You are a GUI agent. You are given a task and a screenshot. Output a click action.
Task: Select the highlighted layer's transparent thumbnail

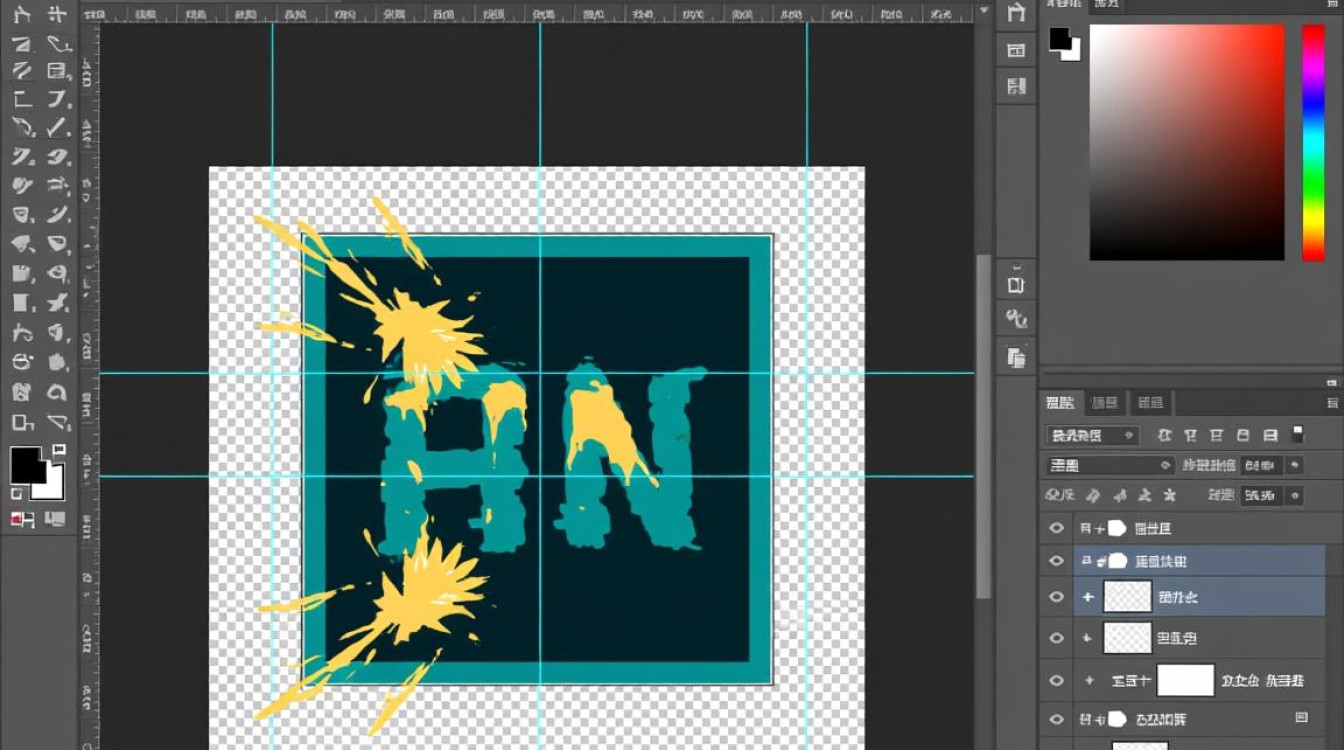[x=1127, y=597]
